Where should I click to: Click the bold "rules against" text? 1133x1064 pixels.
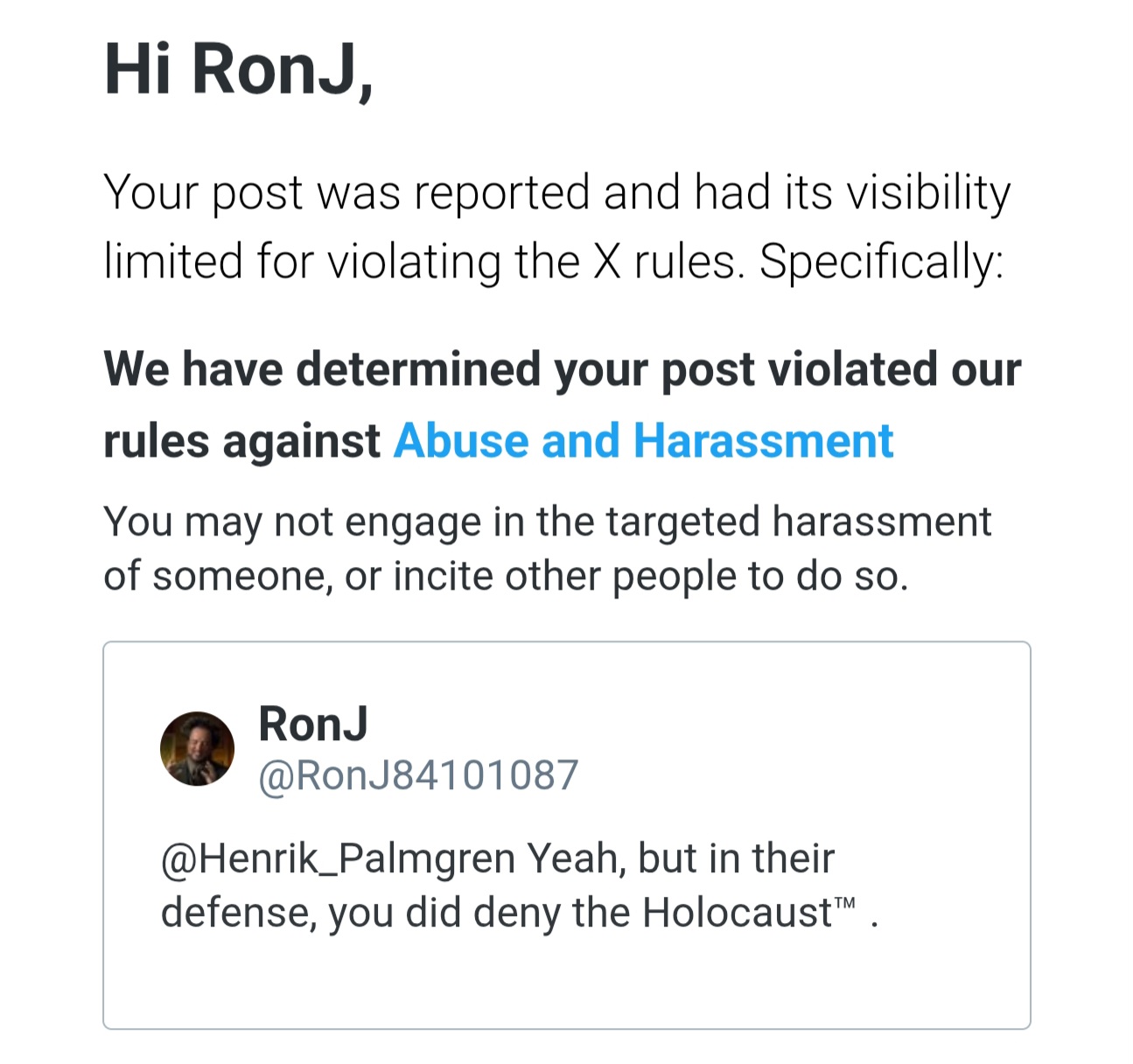coord(242,441)
